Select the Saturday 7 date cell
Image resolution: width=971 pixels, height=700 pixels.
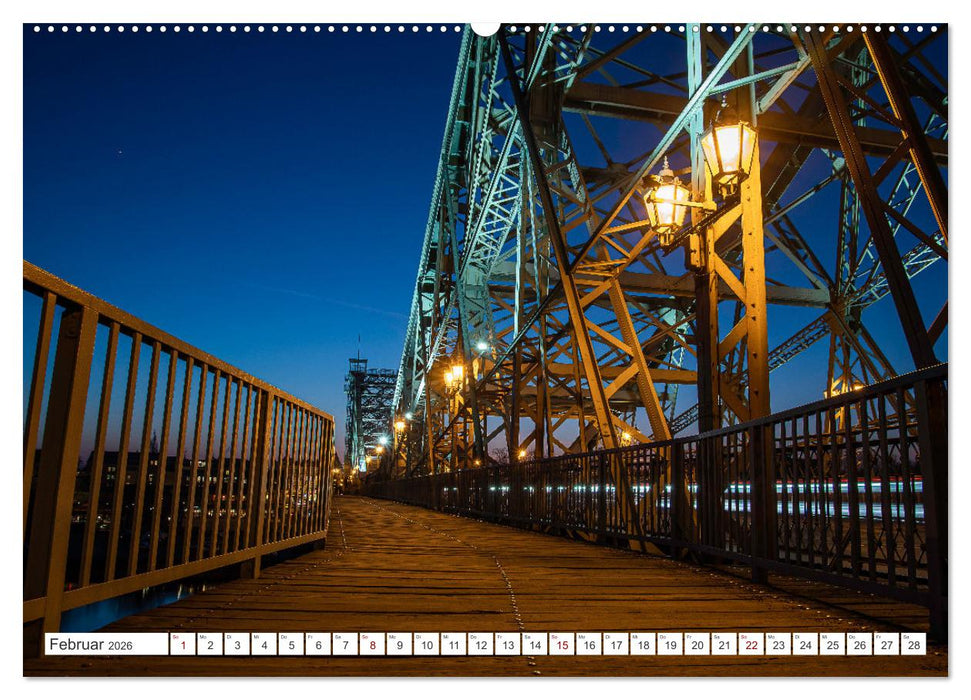[345, 643]
